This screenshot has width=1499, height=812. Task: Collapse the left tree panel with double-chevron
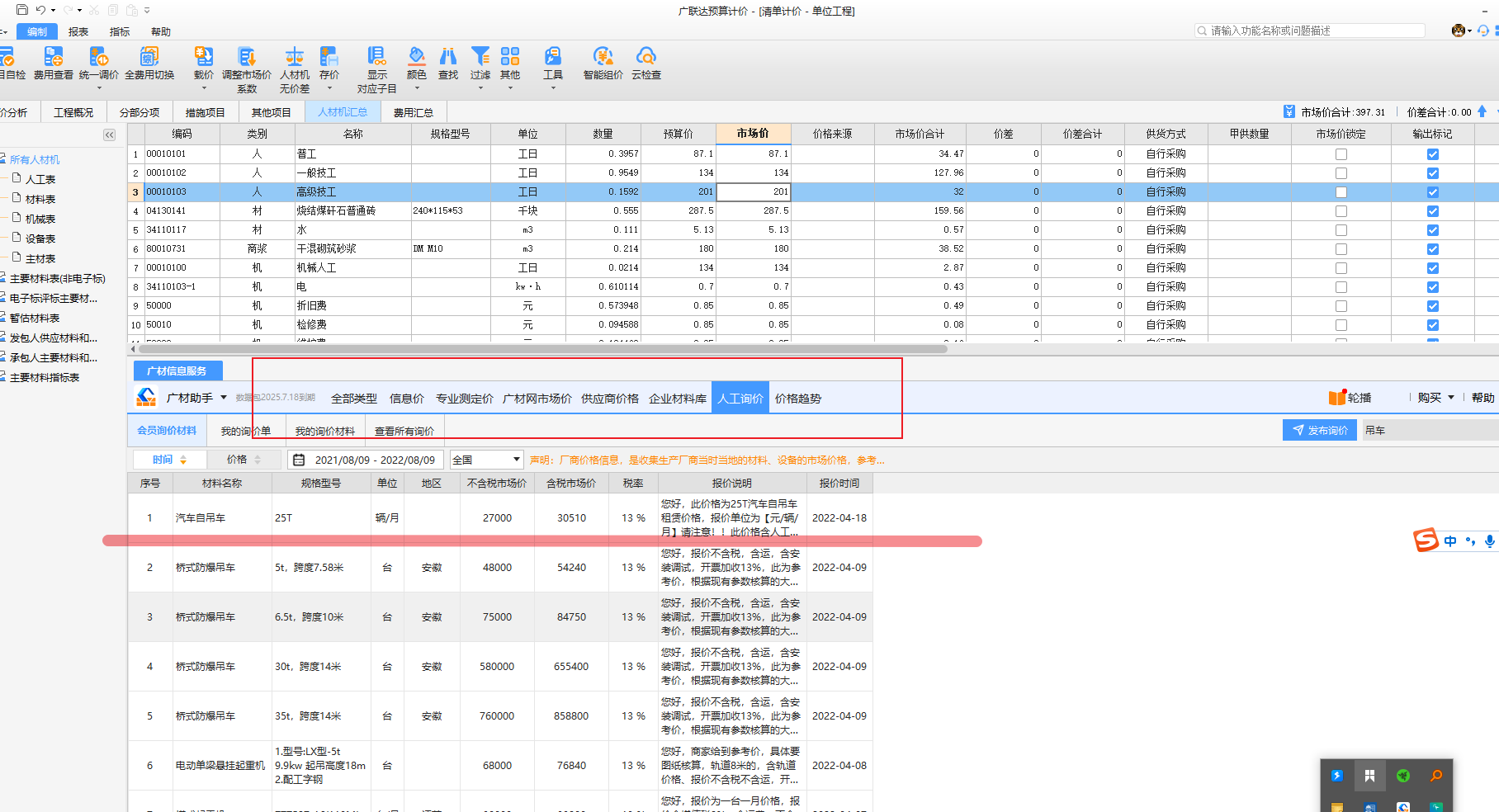109,135
